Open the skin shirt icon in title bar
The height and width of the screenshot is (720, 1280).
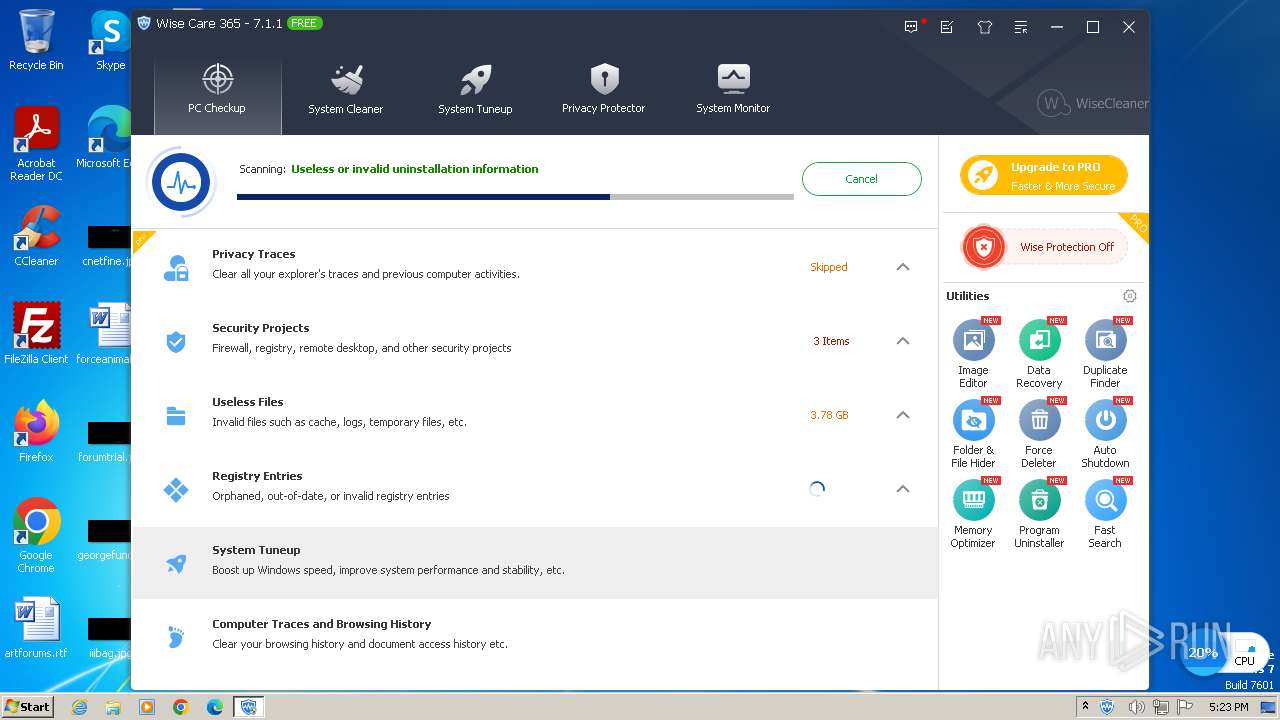tap(985, 27)
